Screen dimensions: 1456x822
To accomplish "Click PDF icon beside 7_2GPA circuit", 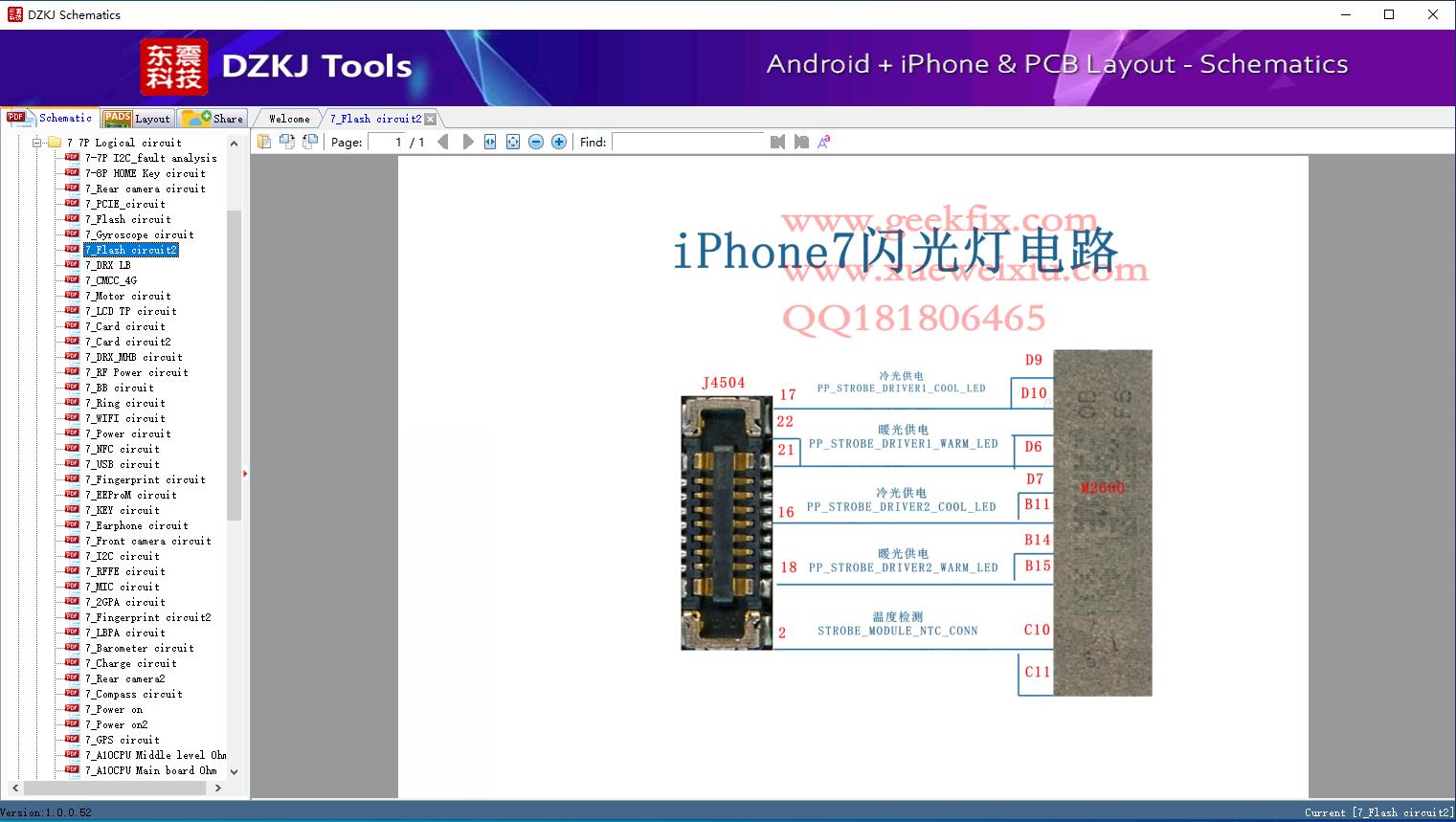I will point(72,601).
